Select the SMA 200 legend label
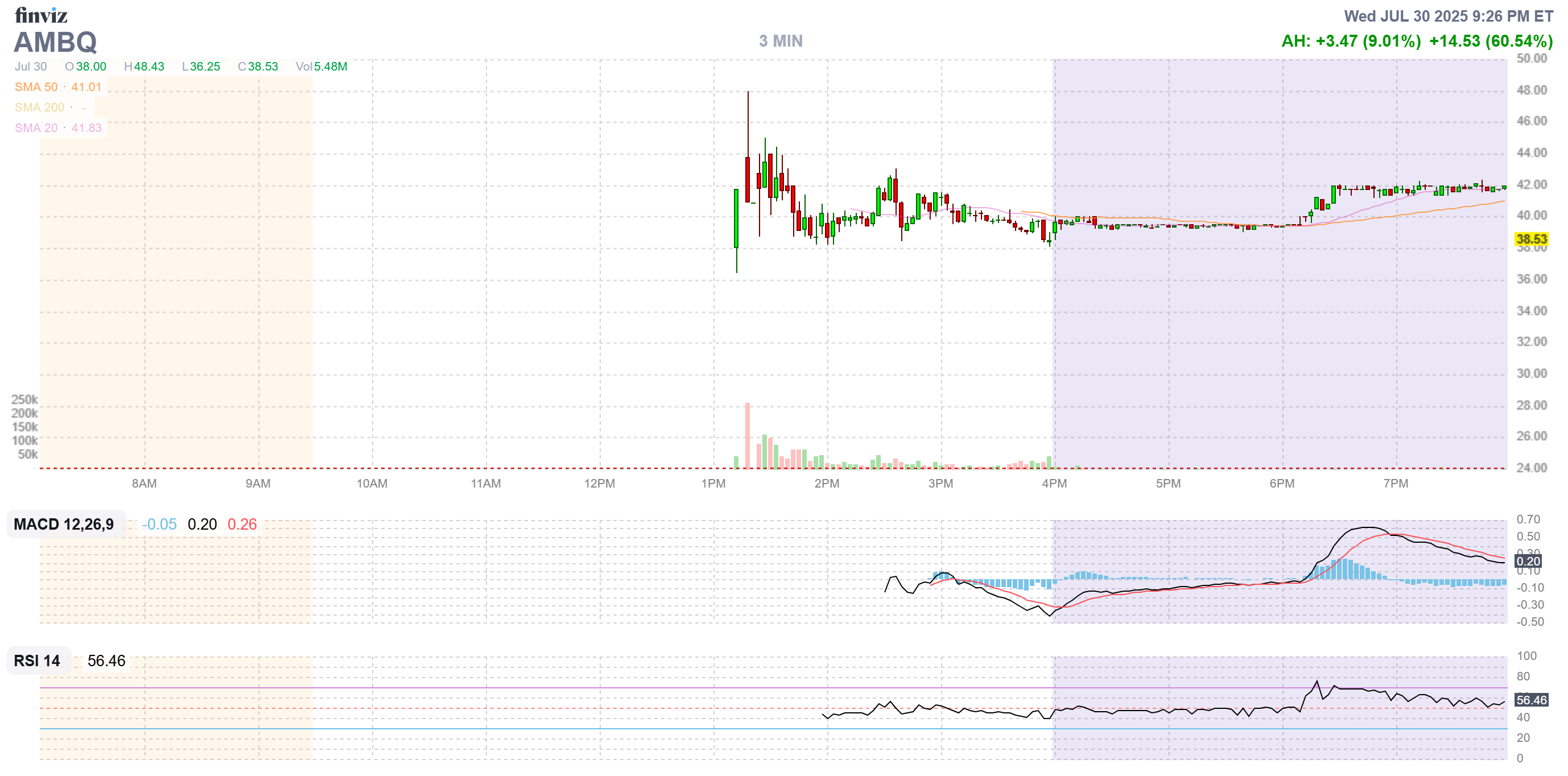 tap(40, 108)
